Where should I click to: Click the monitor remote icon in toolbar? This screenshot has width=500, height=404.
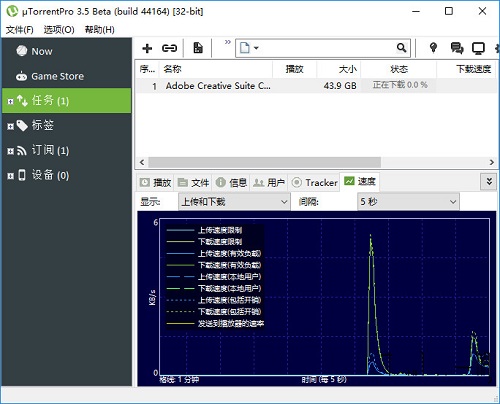point(478,48)
